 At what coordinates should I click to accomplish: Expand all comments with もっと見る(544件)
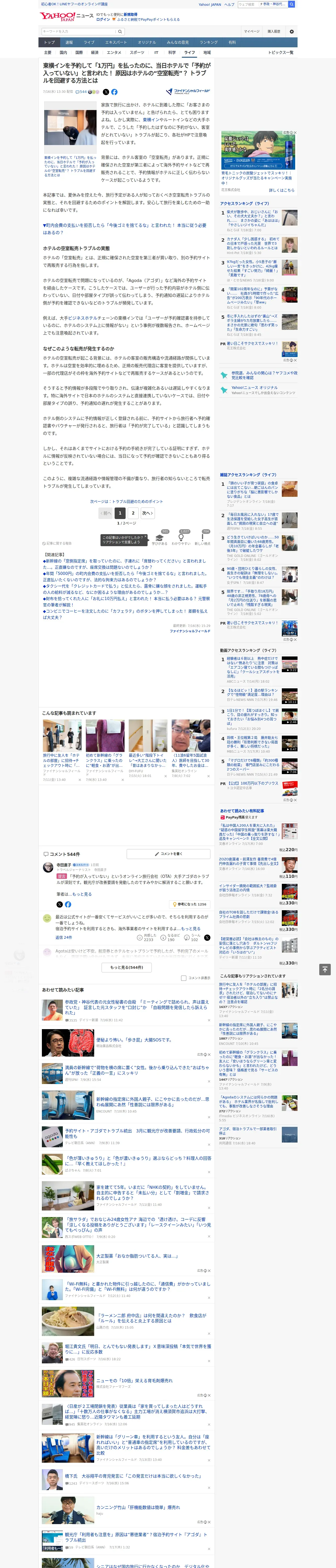tap(127, 967)
